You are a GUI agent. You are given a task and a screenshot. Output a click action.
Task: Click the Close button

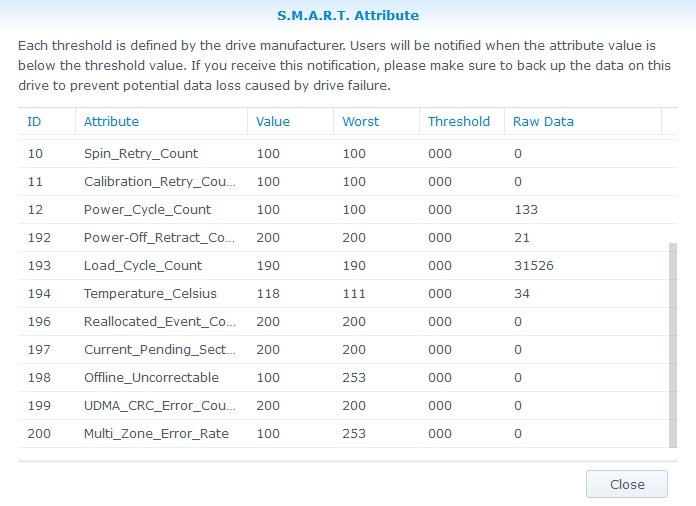627,484
